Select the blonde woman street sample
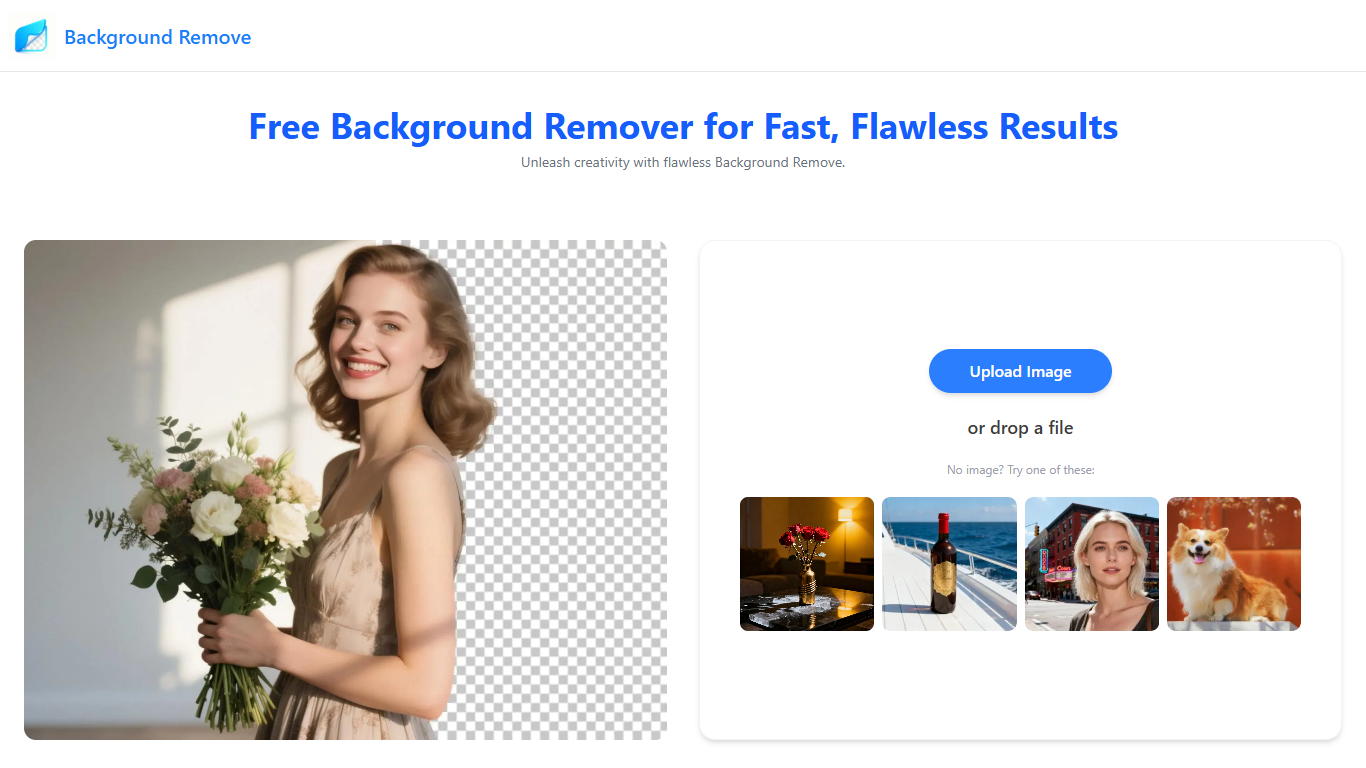 1091,563
